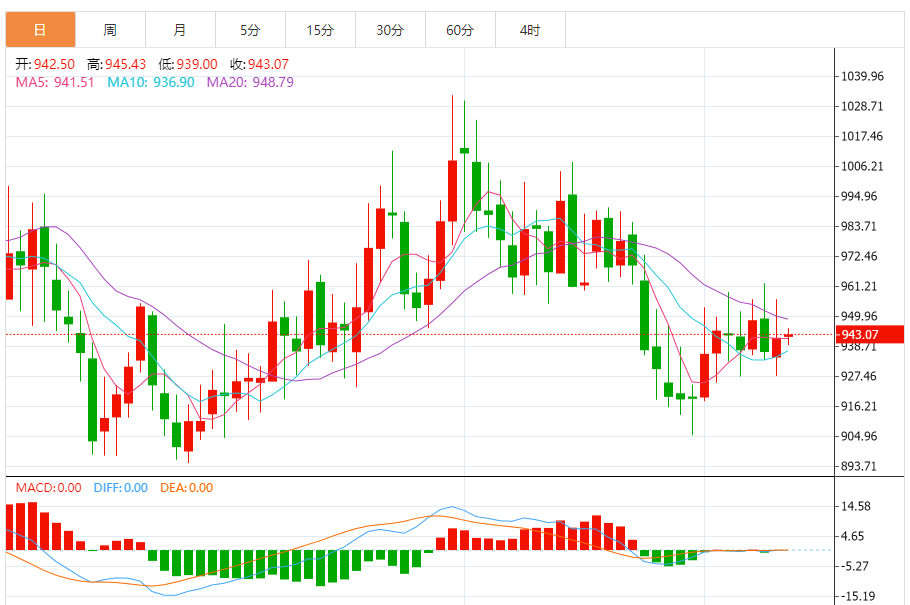
Task: Click the 994.96 price axis label
Action: [859, 196]
